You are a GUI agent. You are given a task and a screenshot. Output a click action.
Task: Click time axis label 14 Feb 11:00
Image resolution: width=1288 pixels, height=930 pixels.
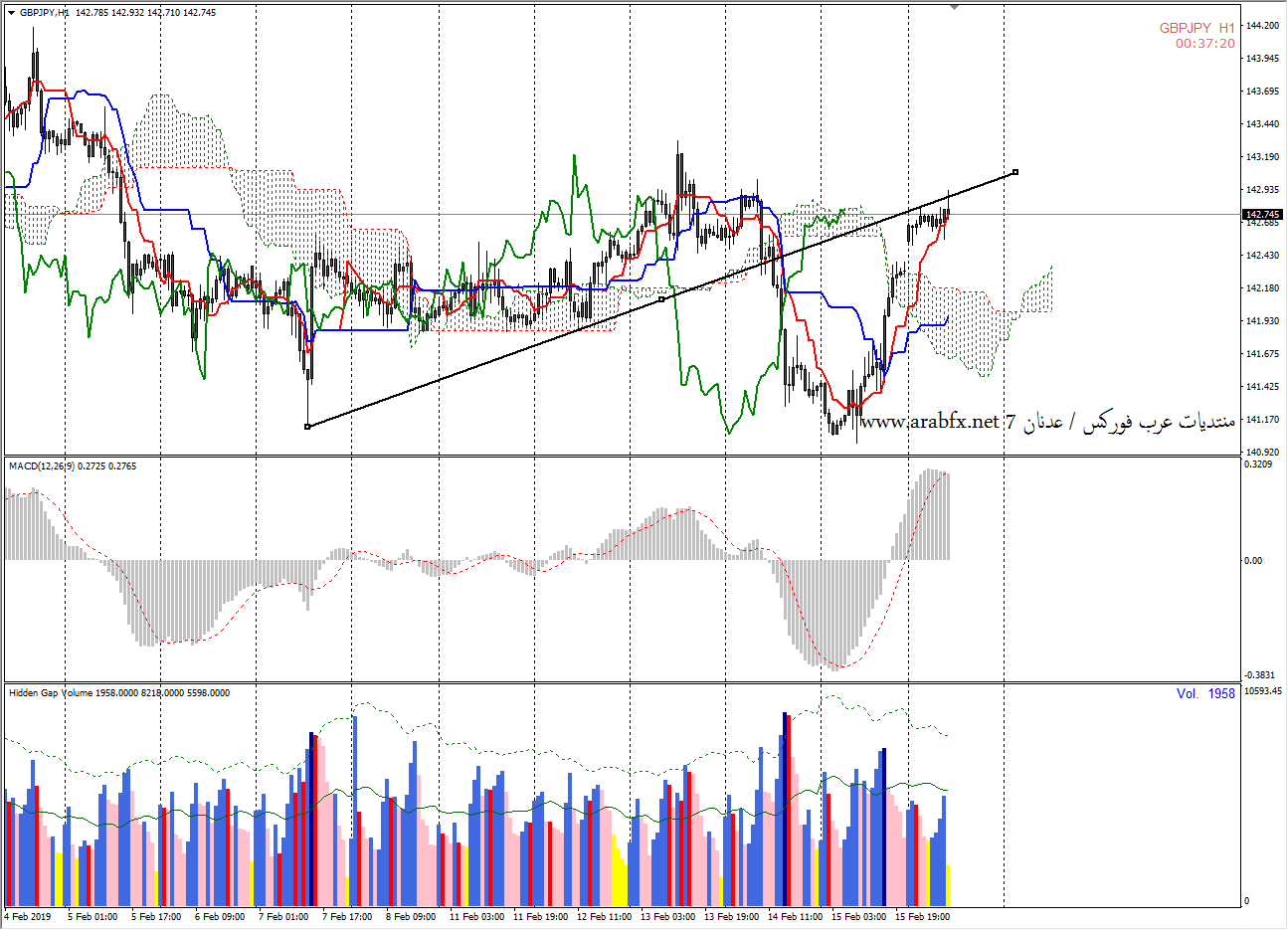click(795, 917)
